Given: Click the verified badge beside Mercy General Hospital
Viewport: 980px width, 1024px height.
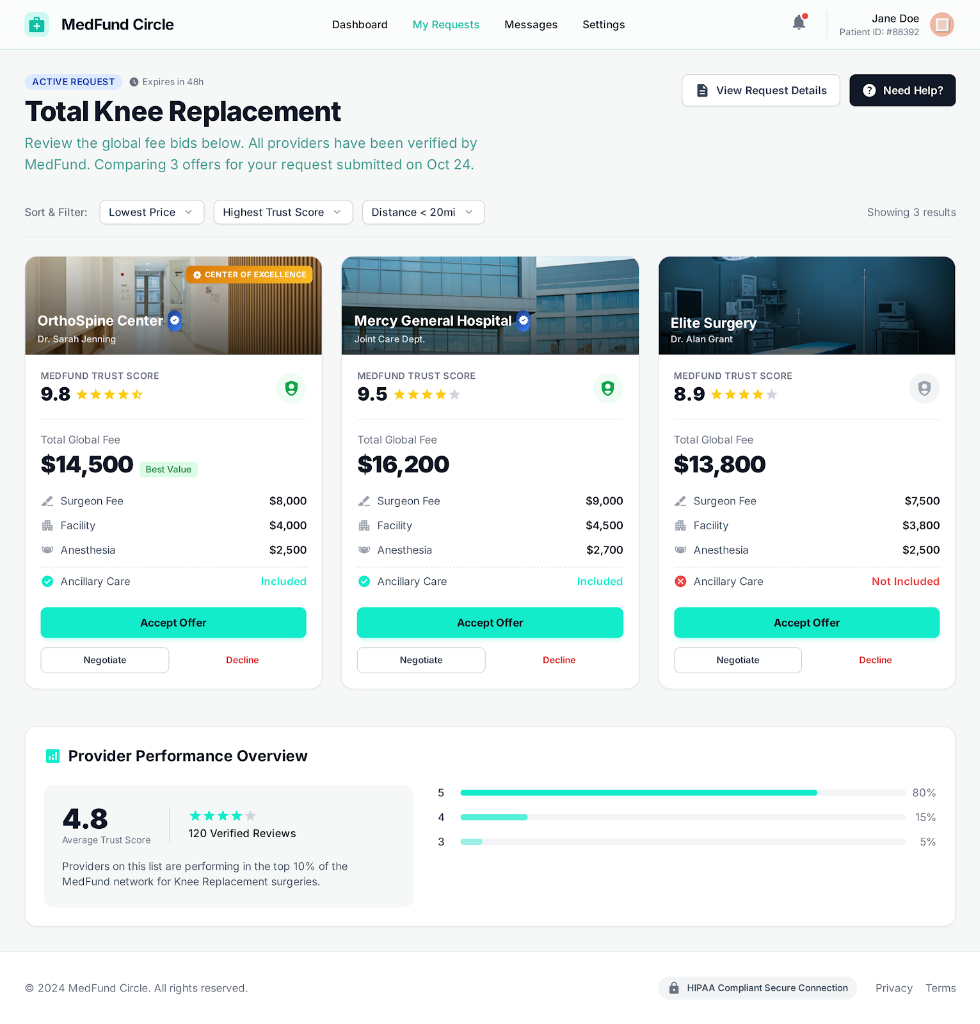Looking at the screenshot, I should coord(523,320).
